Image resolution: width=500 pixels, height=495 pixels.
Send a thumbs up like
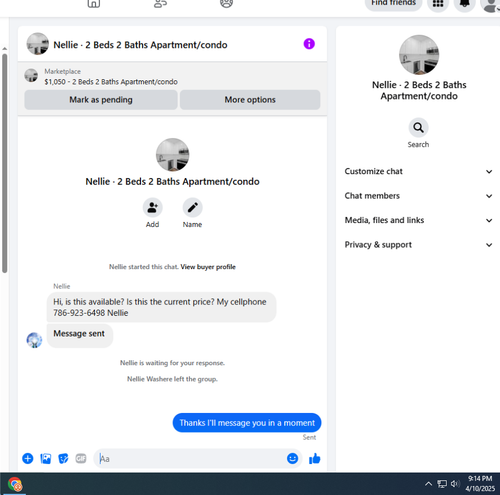[314, 459]
